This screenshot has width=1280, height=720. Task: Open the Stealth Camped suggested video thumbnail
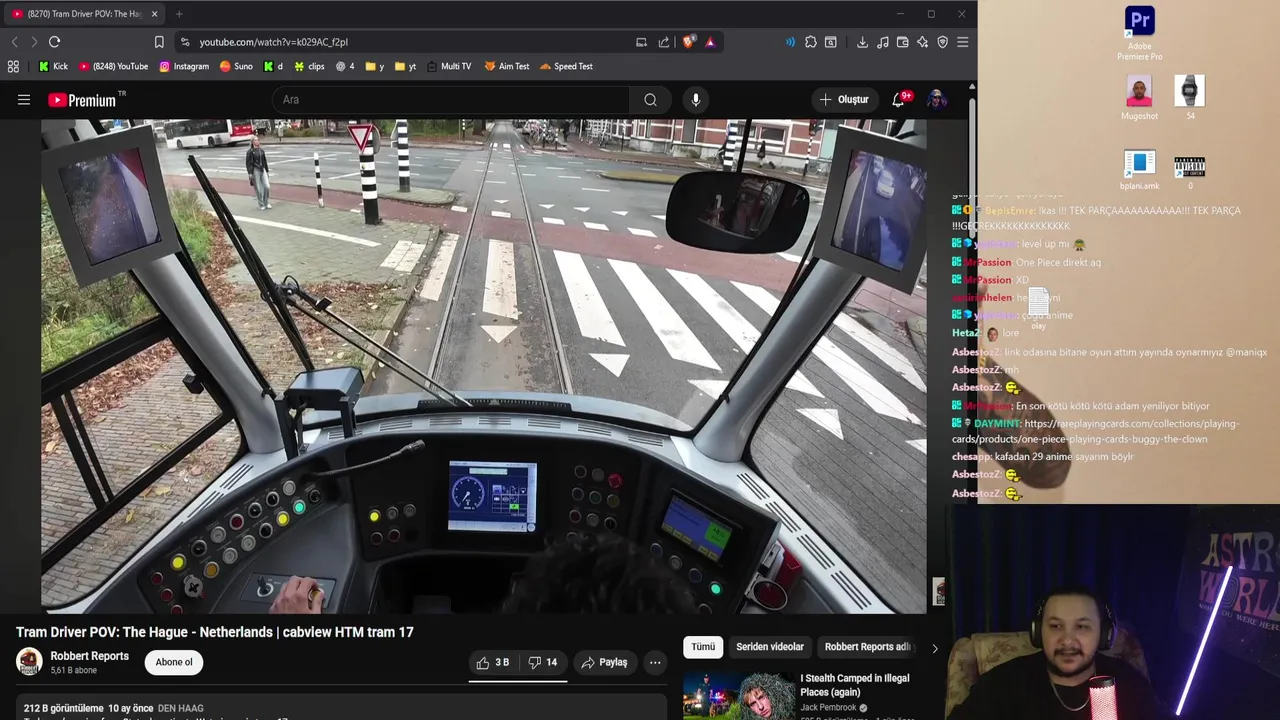739,695
